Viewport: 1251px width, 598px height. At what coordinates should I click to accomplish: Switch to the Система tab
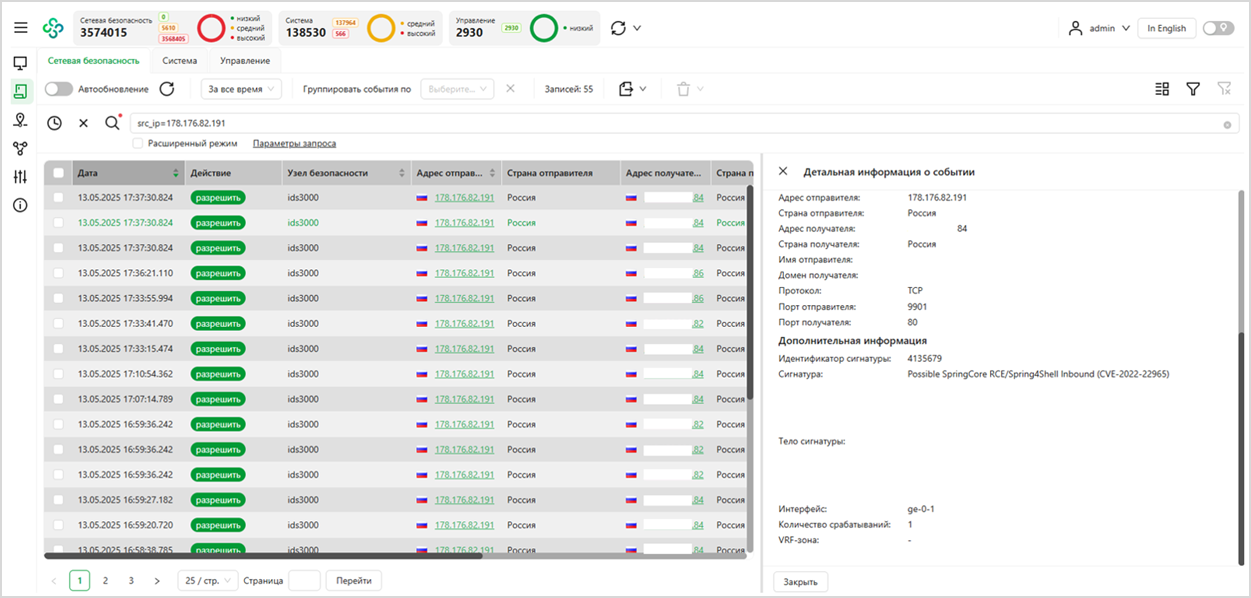coord(180,61)
